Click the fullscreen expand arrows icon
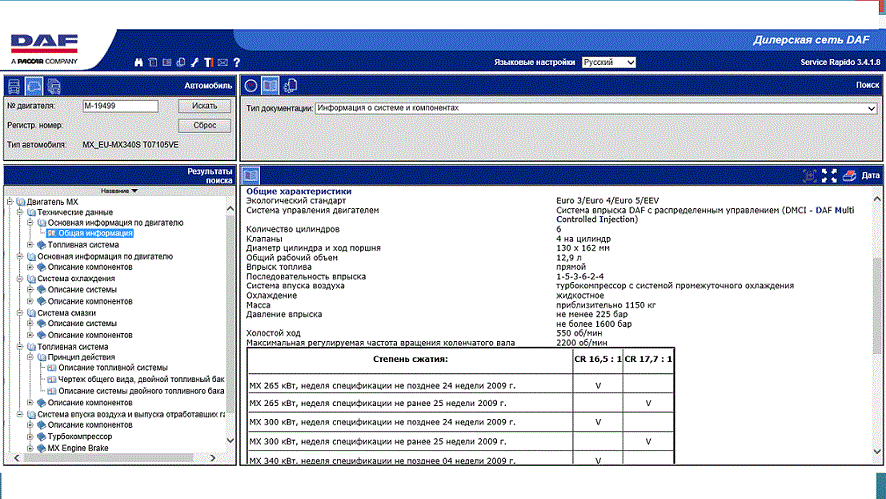Viewport: 886px width, 499px height. click(829, 176)
